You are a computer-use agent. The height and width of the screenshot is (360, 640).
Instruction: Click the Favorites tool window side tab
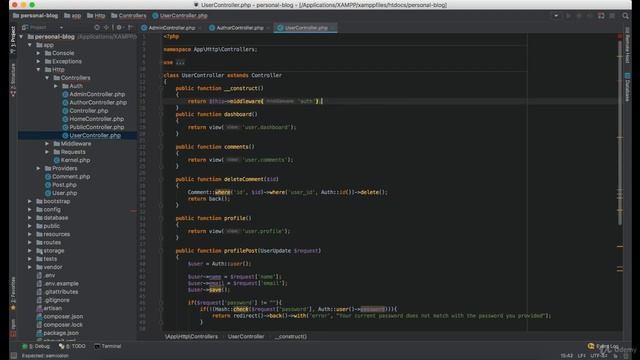[13, 294]
